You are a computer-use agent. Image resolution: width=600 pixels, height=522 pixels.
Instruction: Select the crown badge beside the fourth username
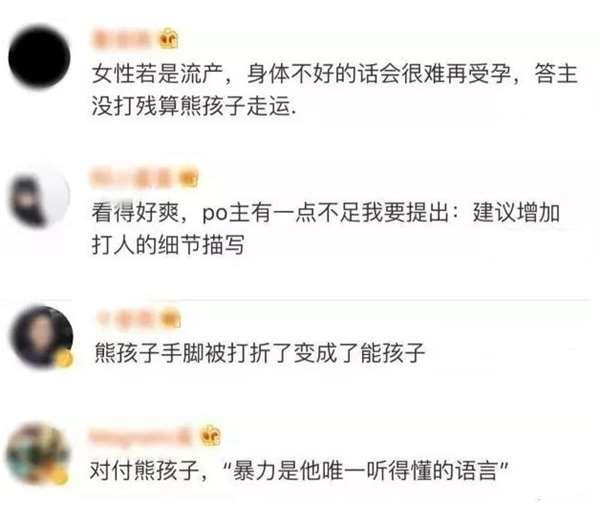(x=211, y=436)
